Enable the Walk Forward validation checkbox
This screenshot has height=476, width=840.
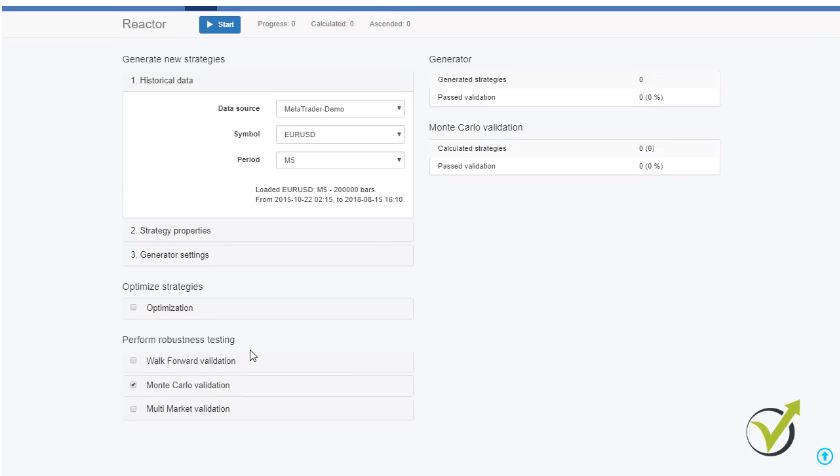coord(133,361)
